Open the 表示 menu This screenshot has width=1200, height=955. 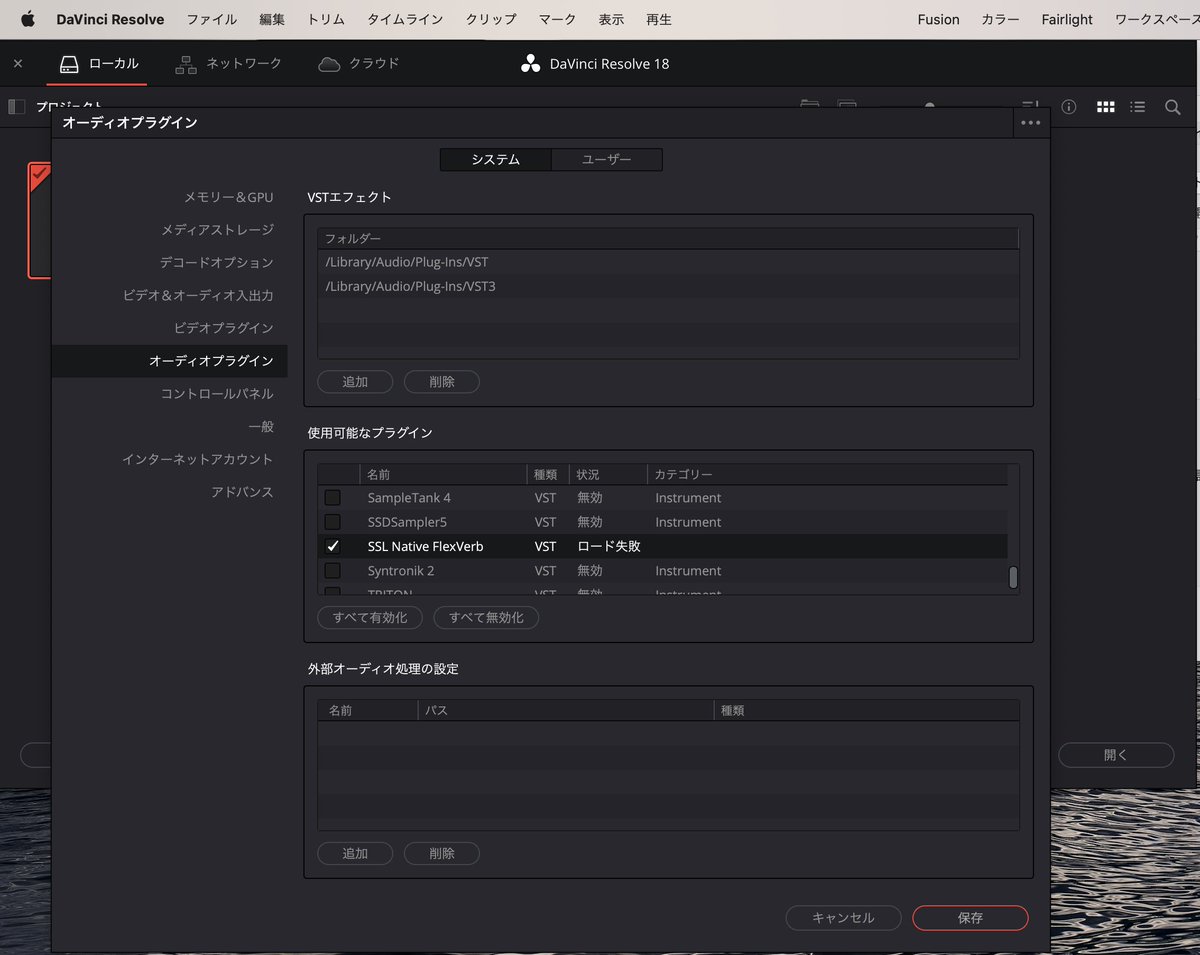point(611,19)
